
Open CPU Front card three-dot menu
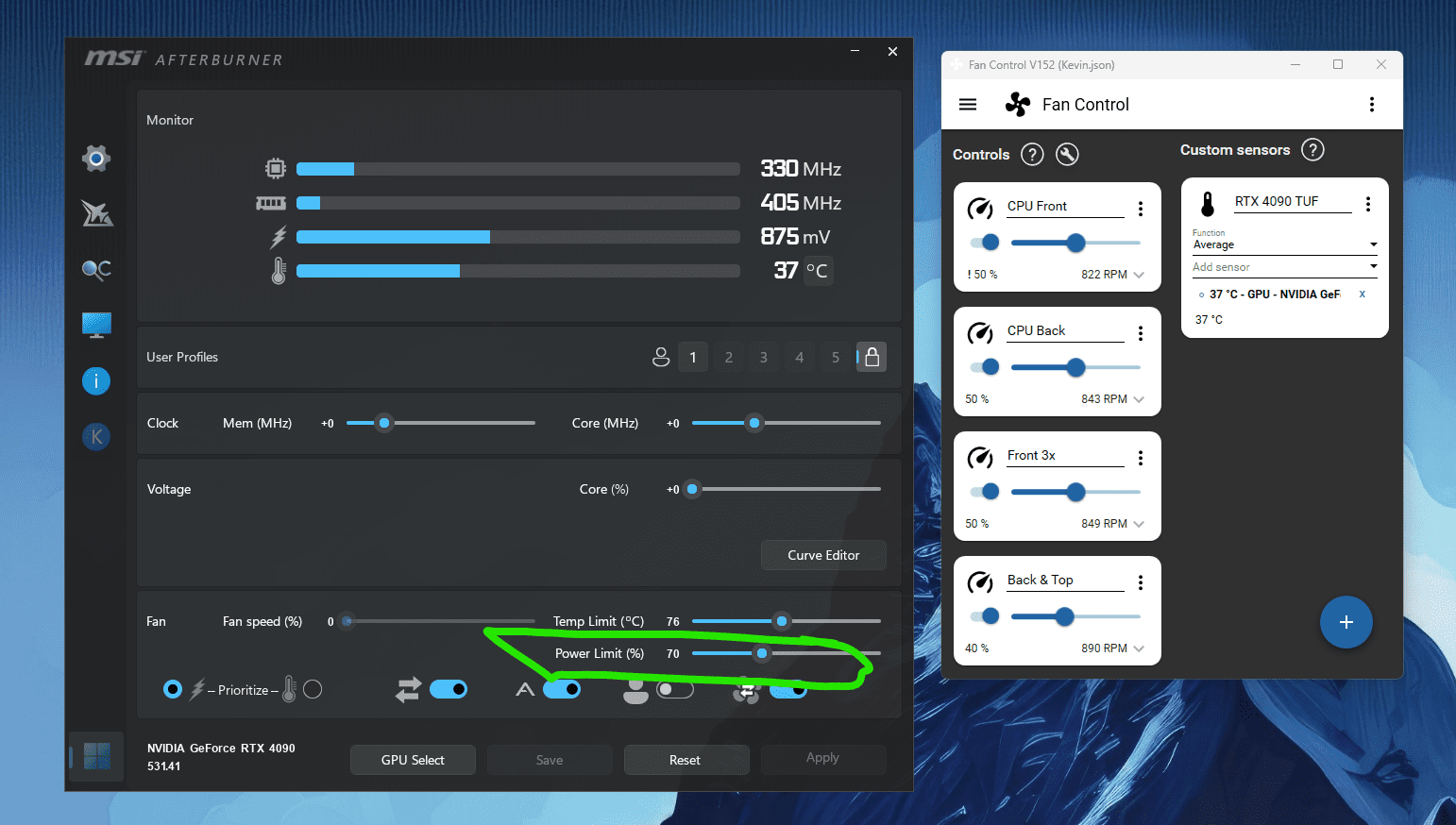tap(1141, 209)
